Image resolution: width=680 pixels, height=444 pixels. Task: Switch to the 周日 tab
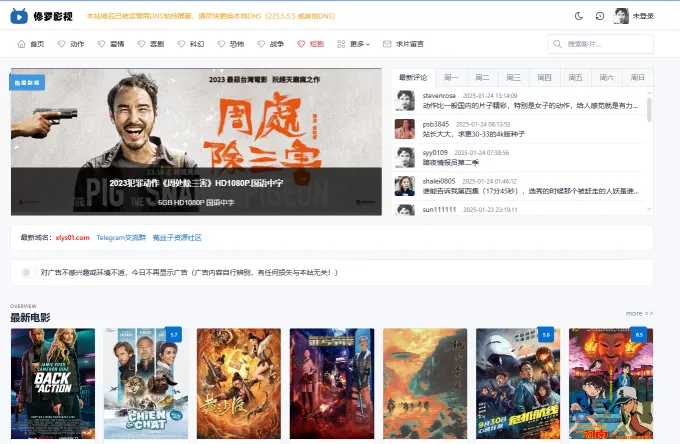[638, 78]
